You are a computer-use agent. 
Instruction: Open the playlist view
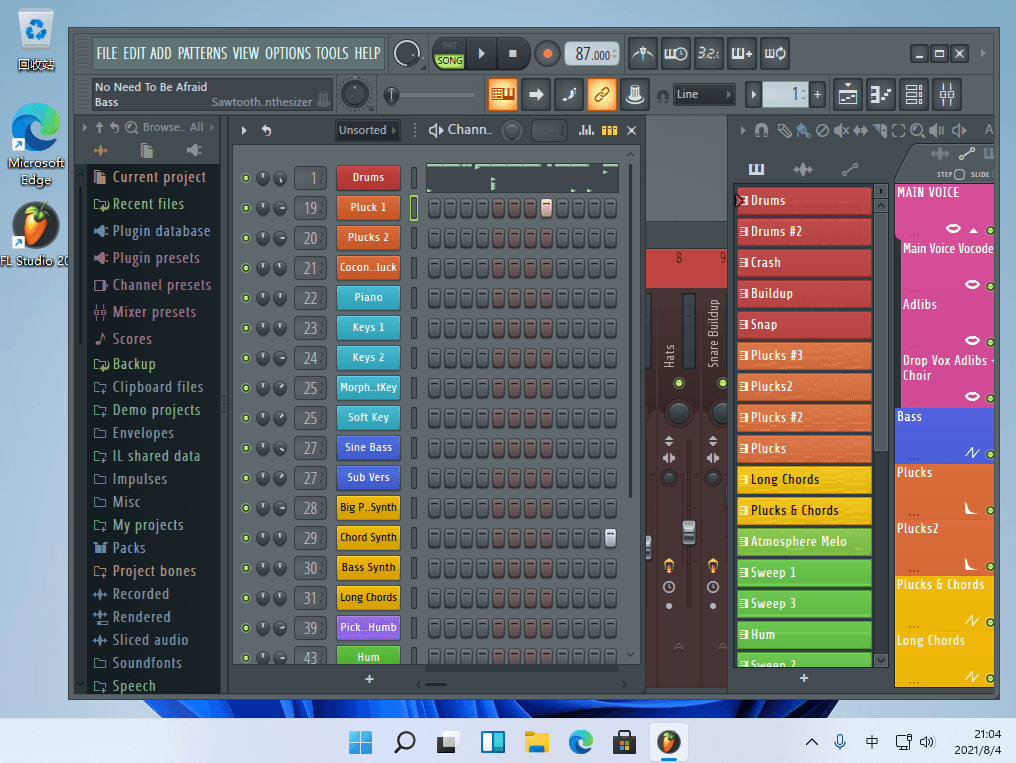click(x=848, y=95)
